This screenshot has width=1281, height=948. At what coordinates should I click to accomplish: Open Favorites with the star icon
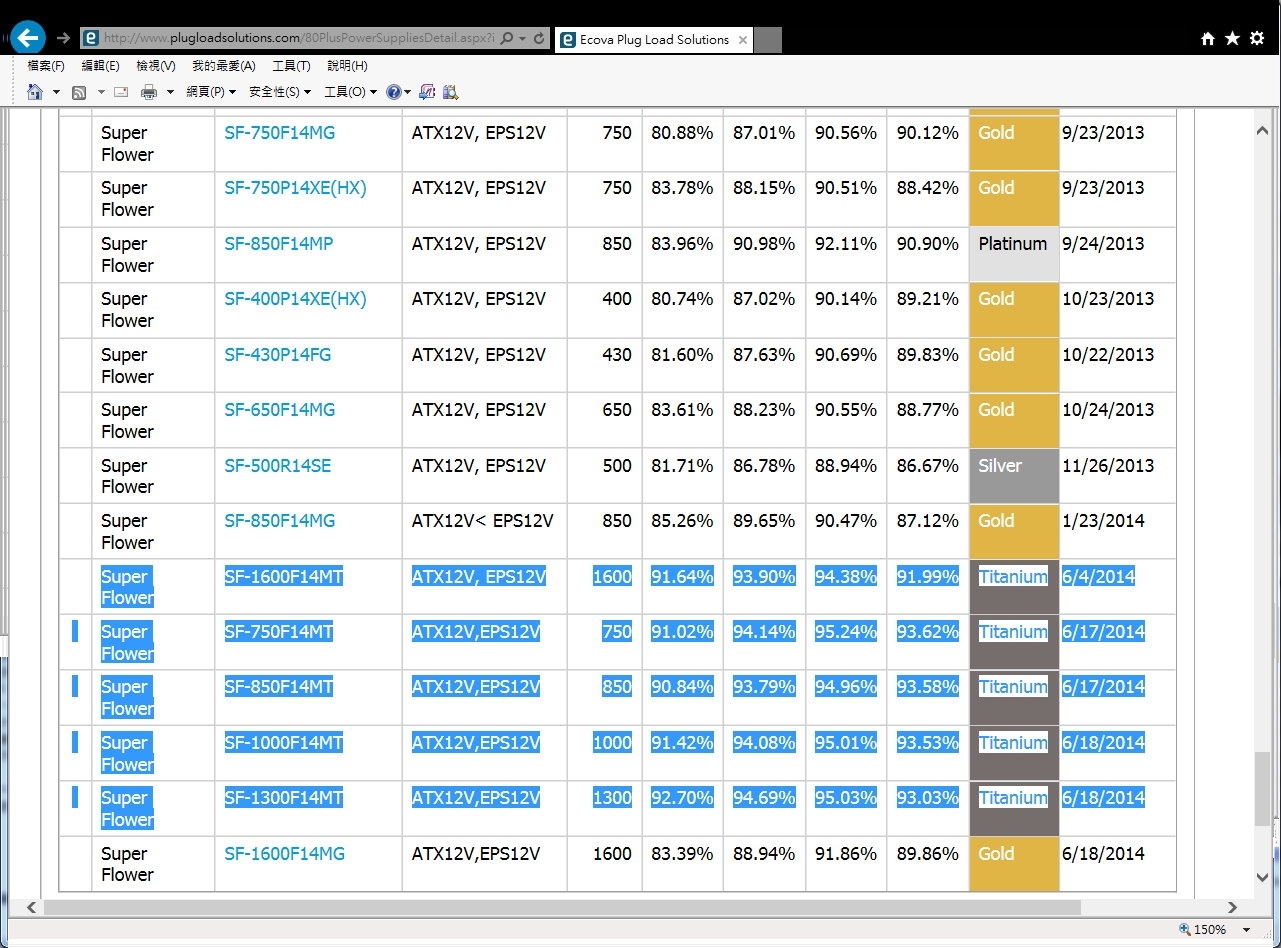(1232, 38)
